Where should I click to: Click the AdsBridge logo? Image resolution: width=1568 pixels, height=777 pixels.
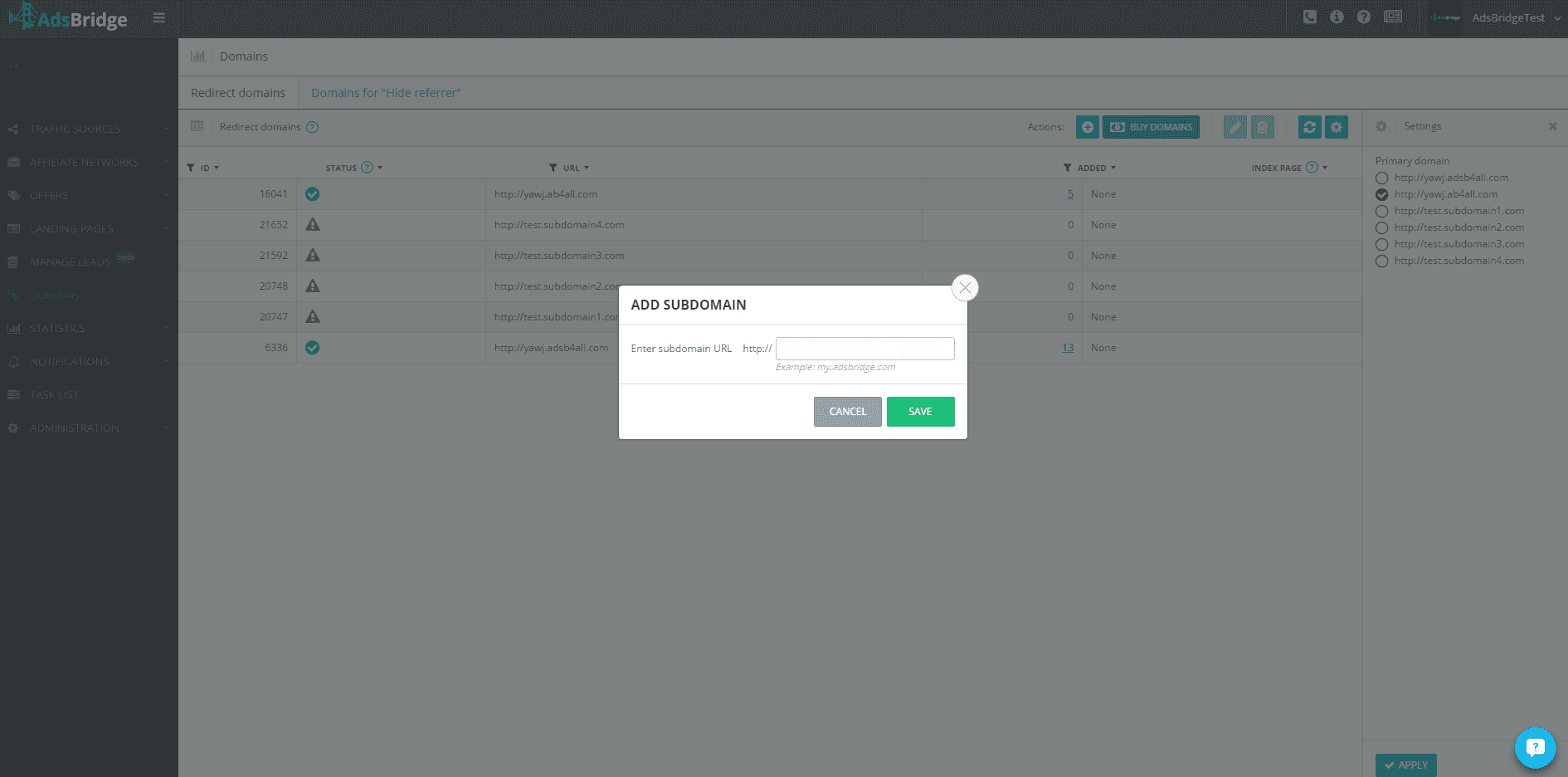click(x=68, y=17)
